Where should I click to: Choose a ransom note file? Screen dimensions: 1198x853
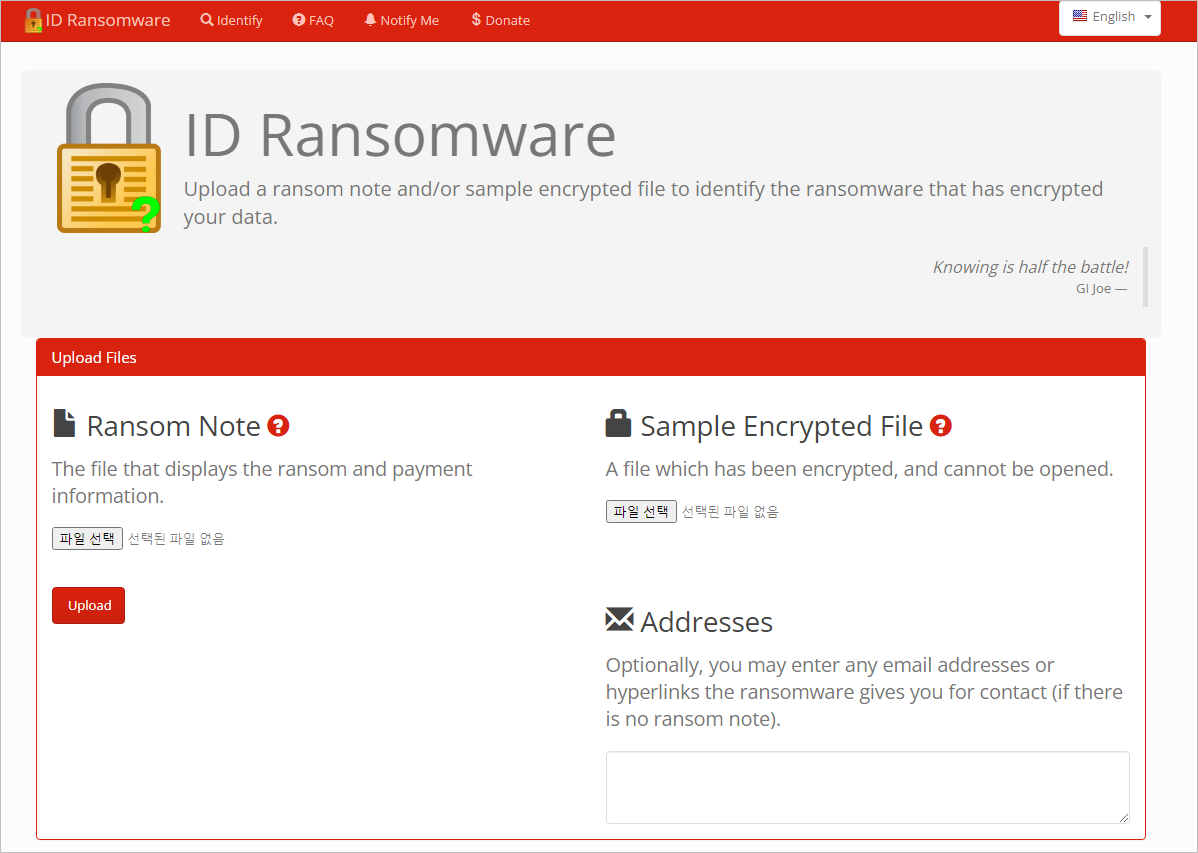coord(87,538)
